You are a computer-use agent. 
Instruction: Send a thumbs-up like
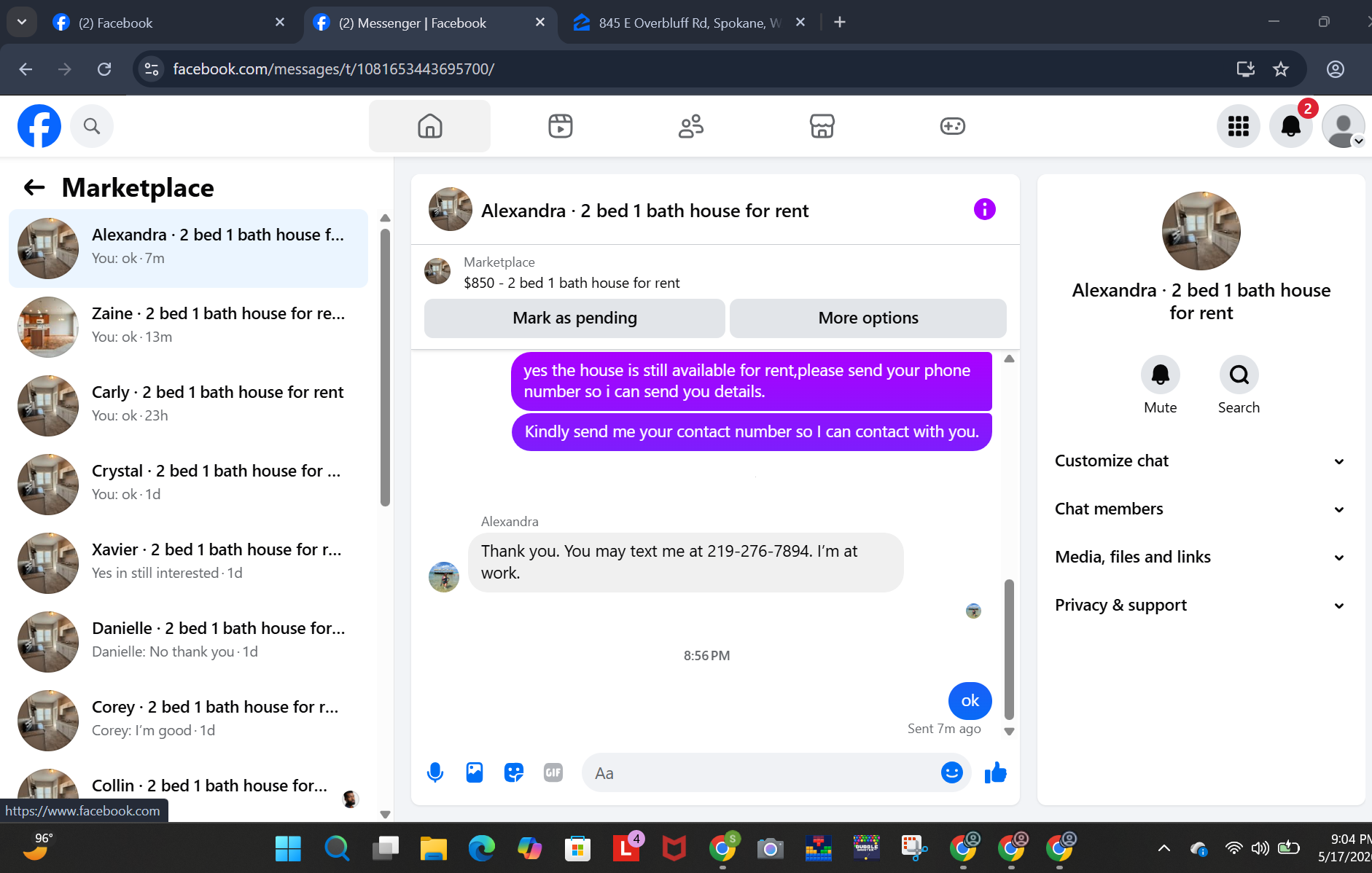coord(995,772)
